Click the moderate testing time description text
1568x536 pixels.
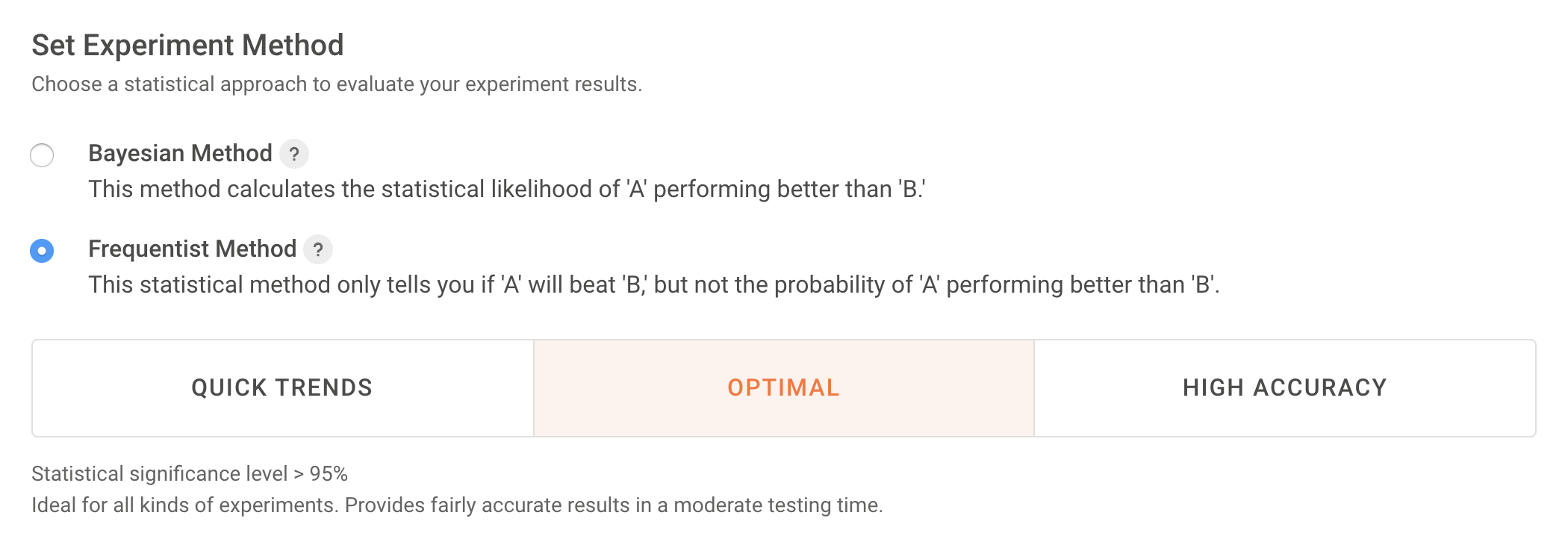click(457, 505)
